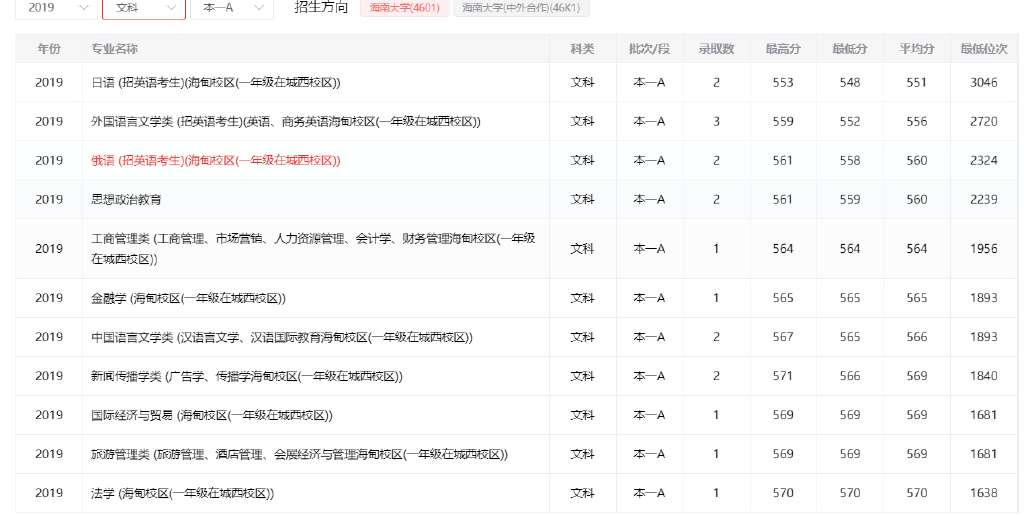This screenshot has width=1024, height=516.
Task: Click the 招生方向 label
Action: tap(321, 7)
